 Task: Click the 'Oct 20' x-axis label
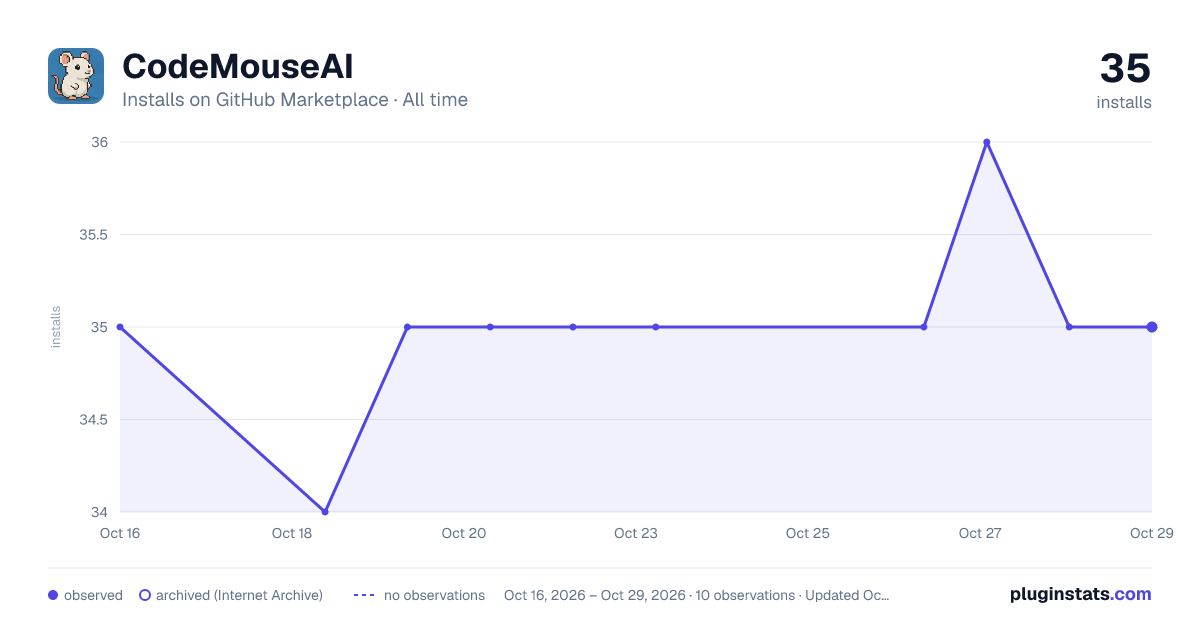(464, 533)
